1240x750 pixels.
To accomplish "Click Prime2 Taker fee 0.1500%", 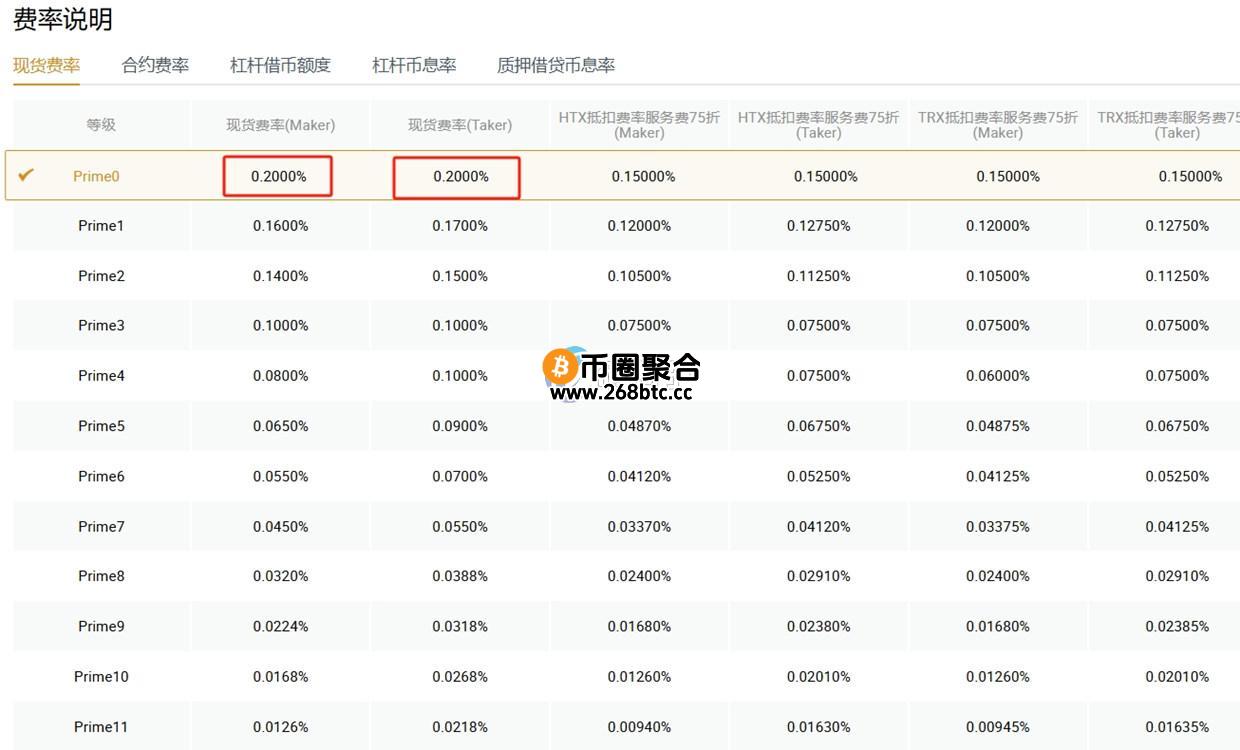I will tap(460, 276).
